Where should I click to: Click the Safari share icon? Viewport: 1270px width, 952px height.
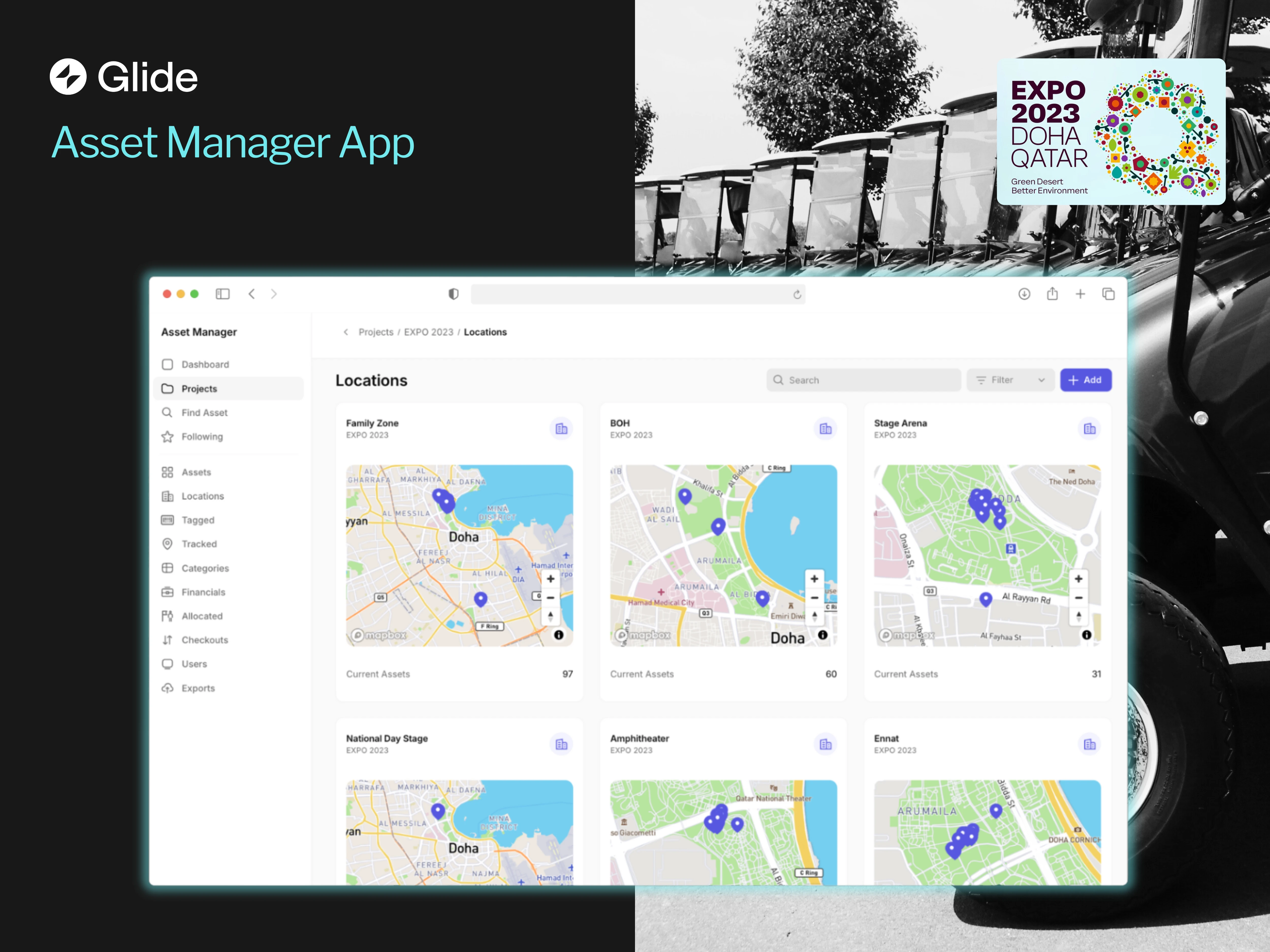coord(1052,294)
